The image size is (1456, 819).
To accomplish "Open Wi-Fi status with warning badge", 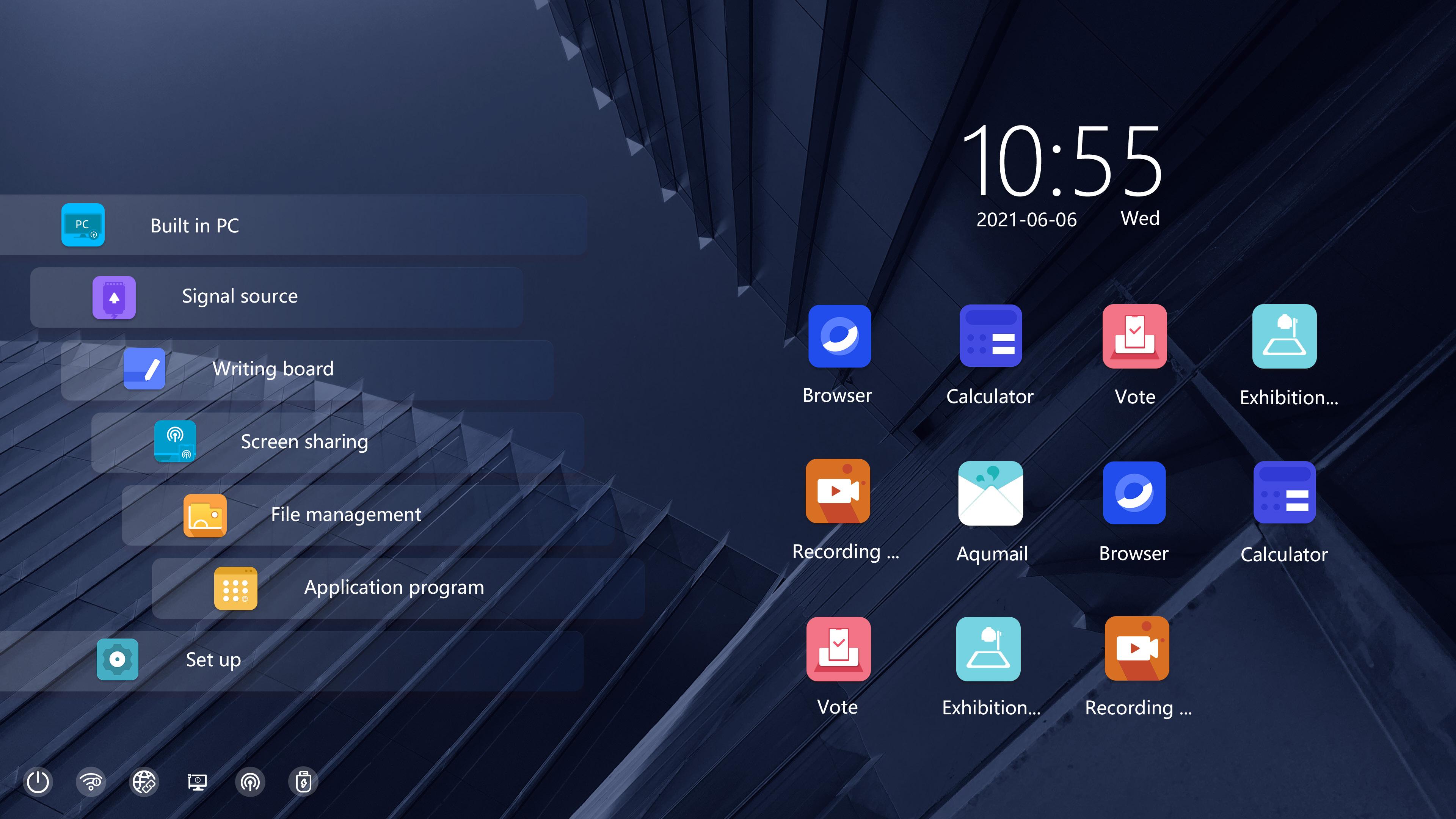I will pyautogui.click(x=91, y=782).
